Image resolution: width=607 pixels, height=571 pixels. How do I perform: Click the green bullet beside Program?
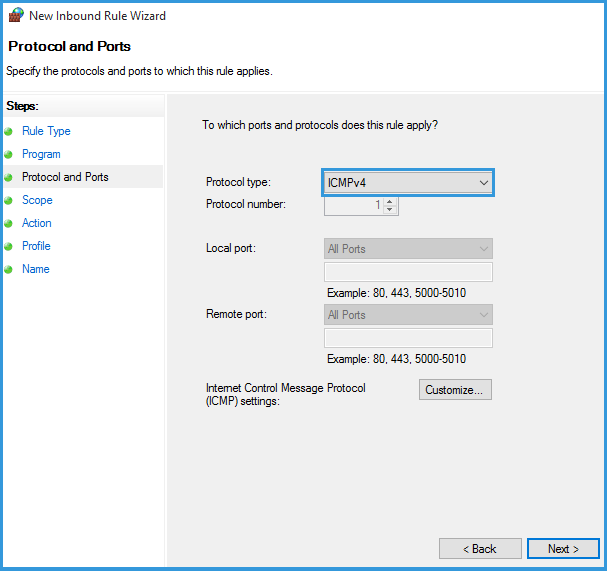pyautogui.click(x=9, y=154)
